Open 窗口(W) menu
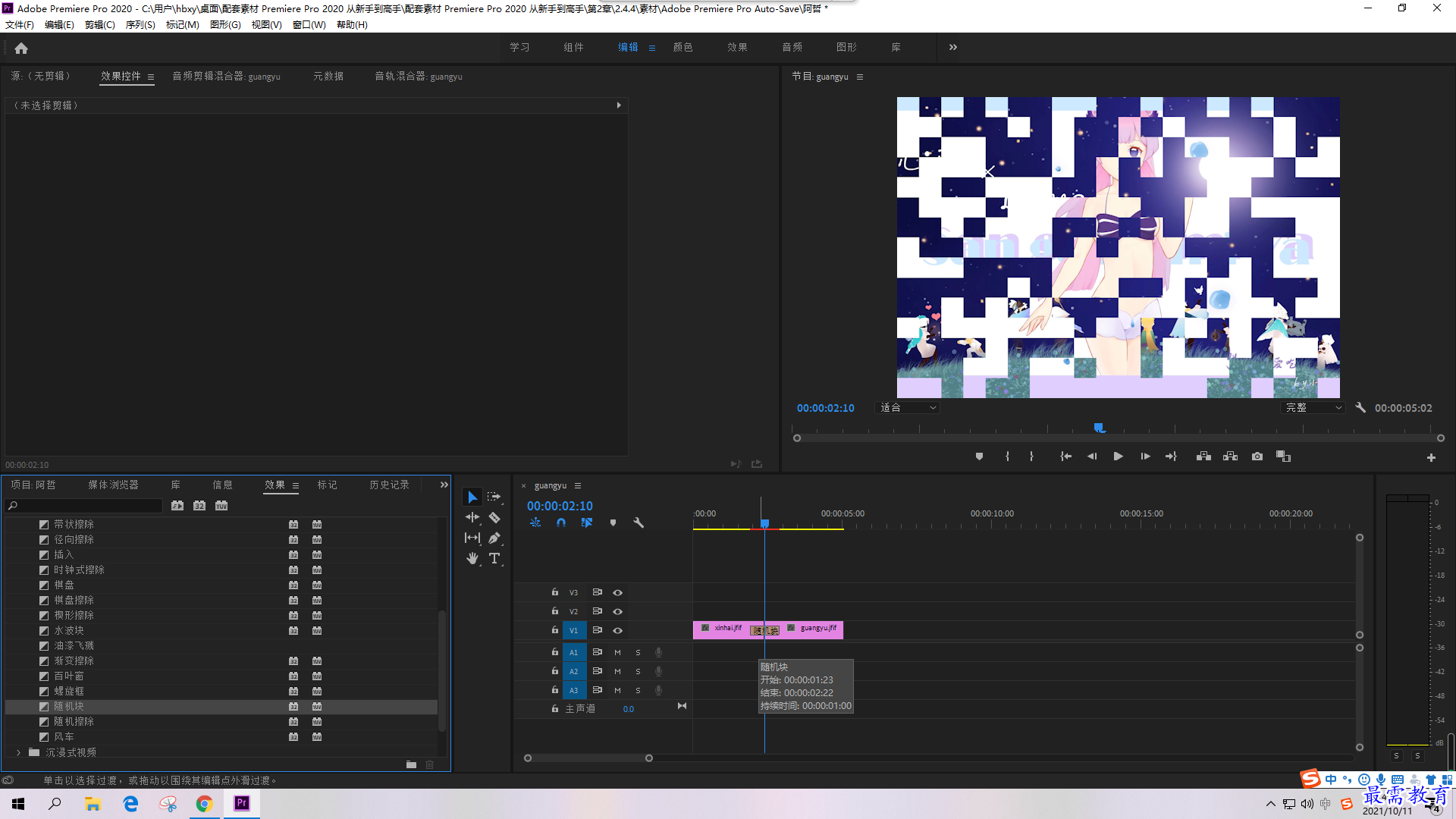The height and width of the screenshot is (819, 1456). (309, 24)
